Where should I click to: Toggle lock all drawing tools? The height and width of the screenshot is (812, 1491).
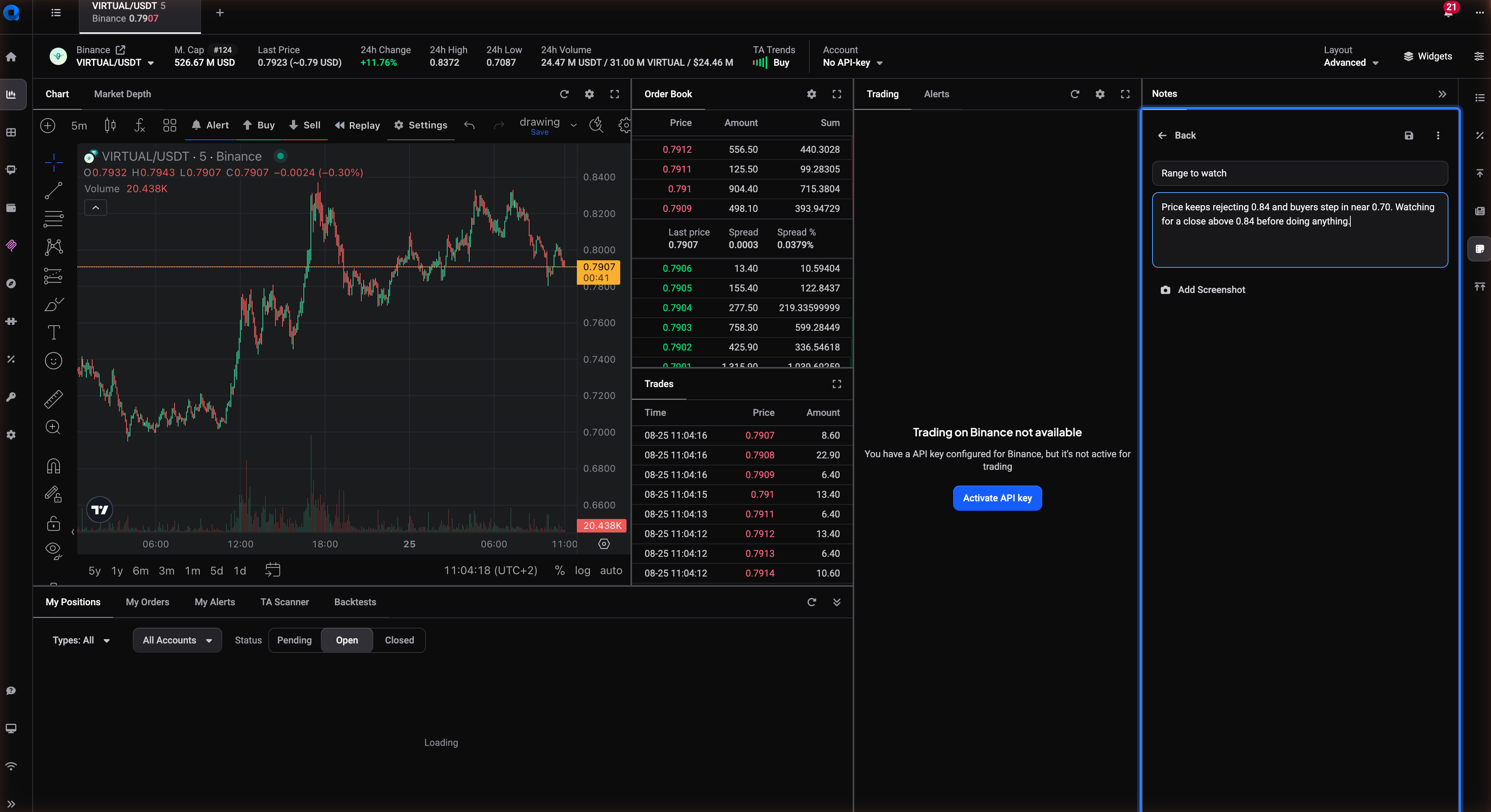point(53,523)
